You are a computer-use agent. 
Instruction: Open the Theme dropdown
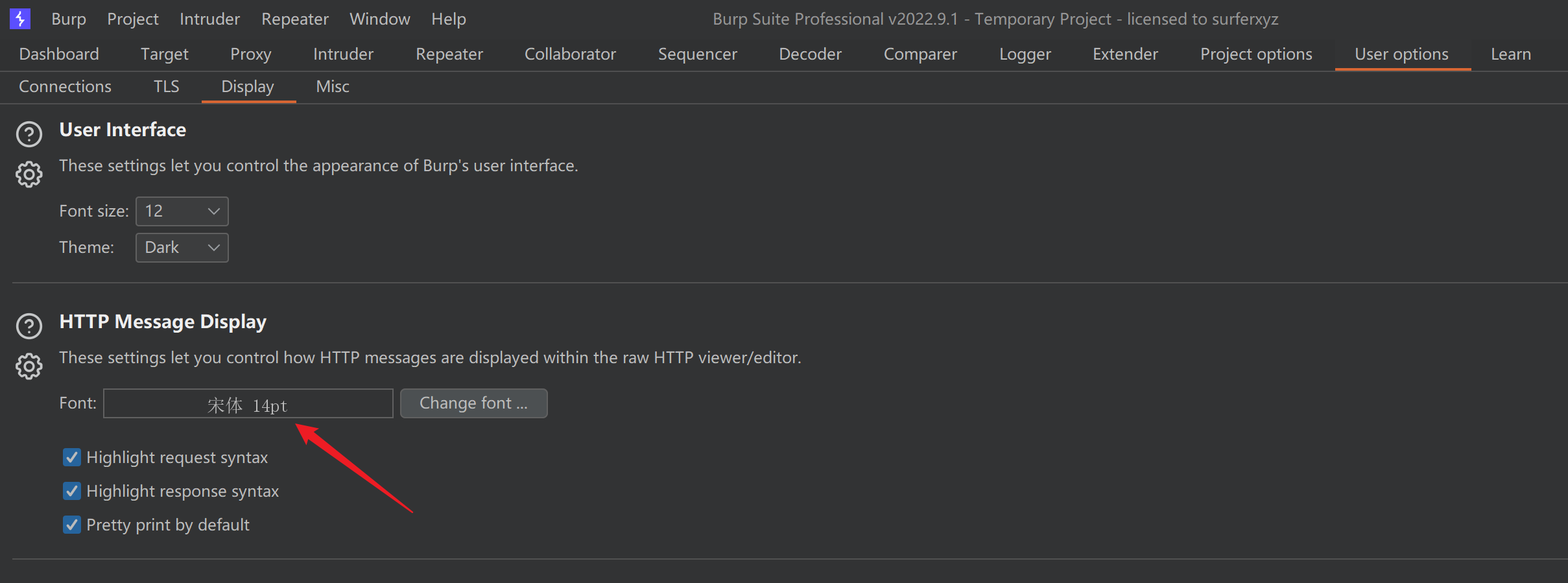coord(182,248)
